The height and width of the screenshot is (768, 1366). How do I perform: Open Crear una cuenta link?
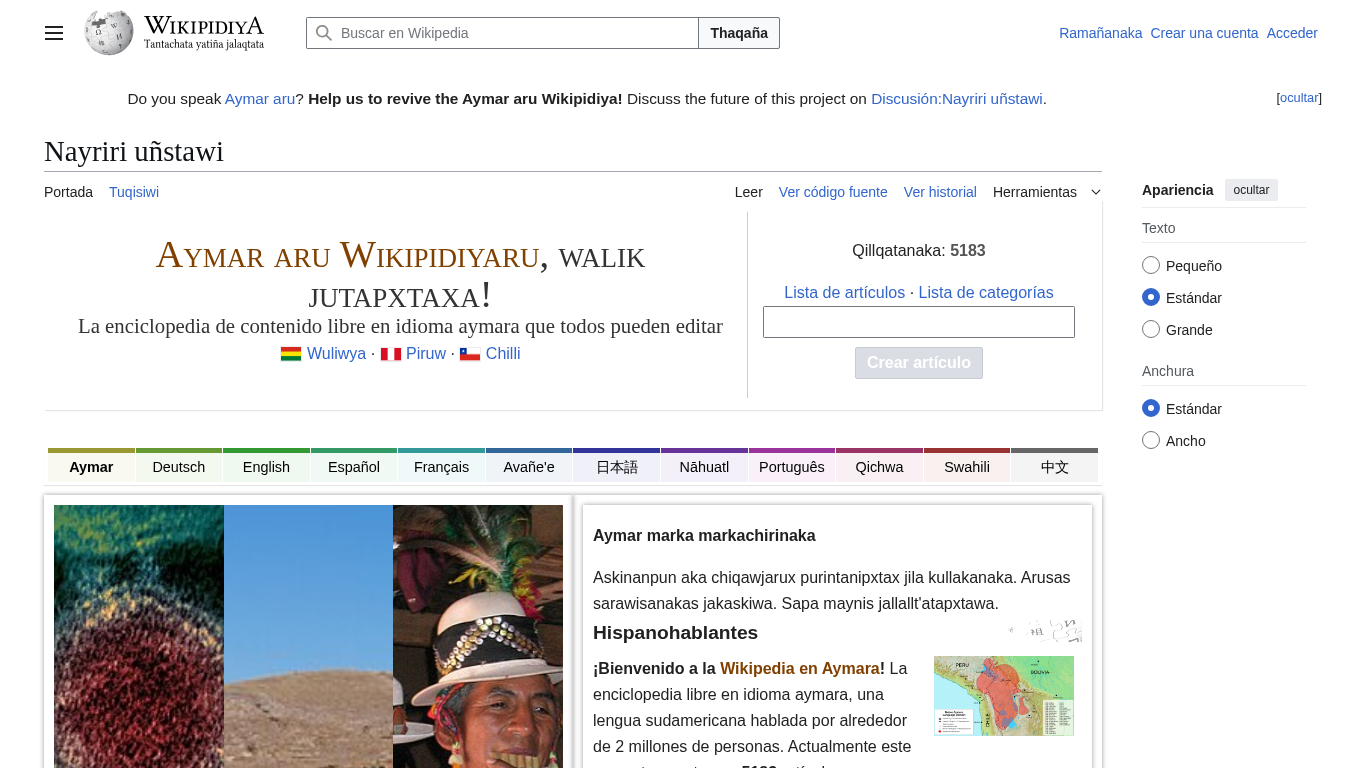1204,33
